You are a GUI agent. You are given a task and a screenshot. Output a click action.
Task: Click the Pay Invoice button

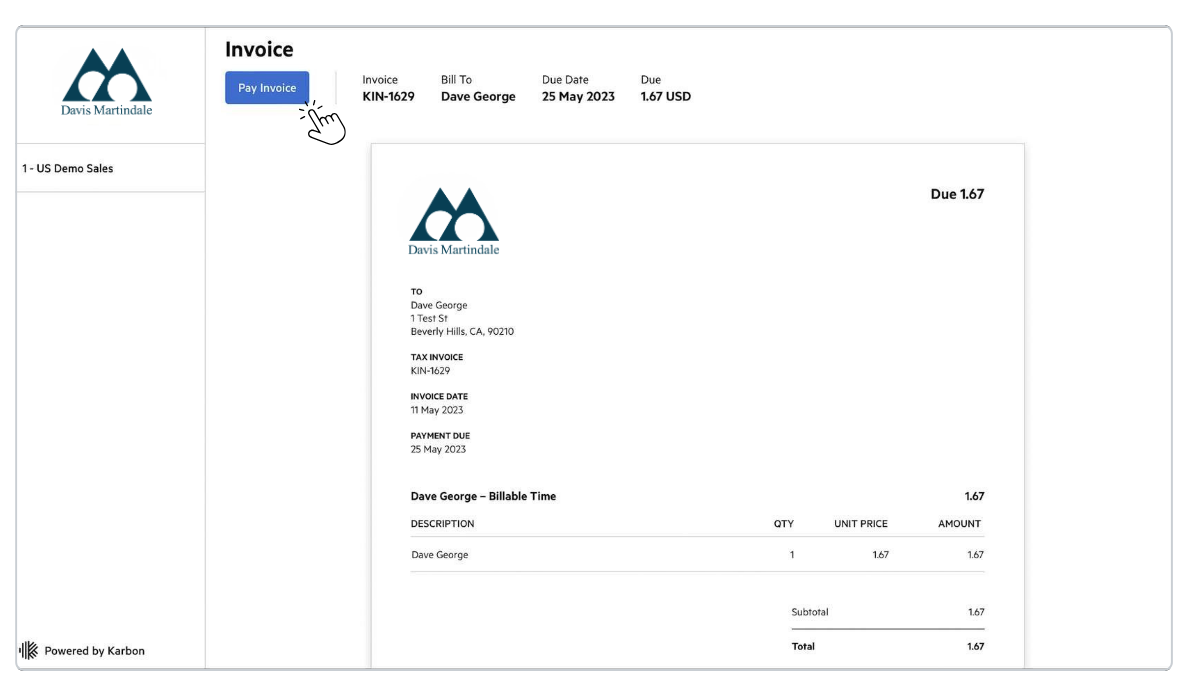pos(267,88)
